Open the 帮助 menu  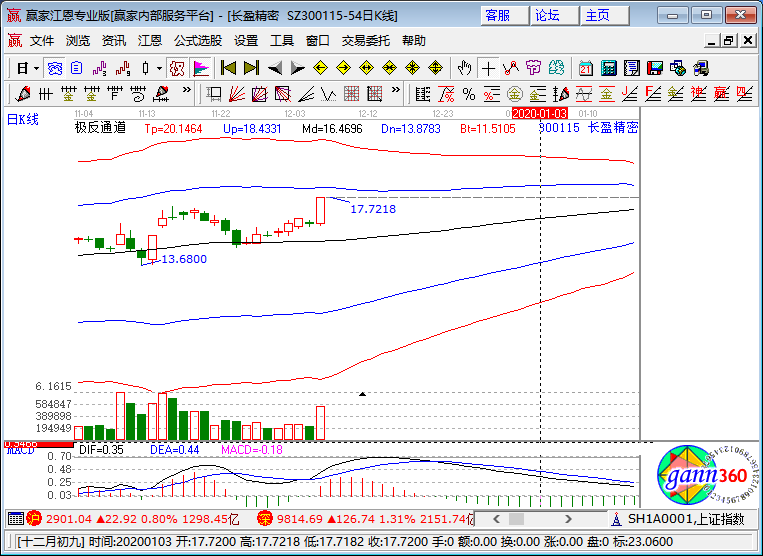[414, 41]
